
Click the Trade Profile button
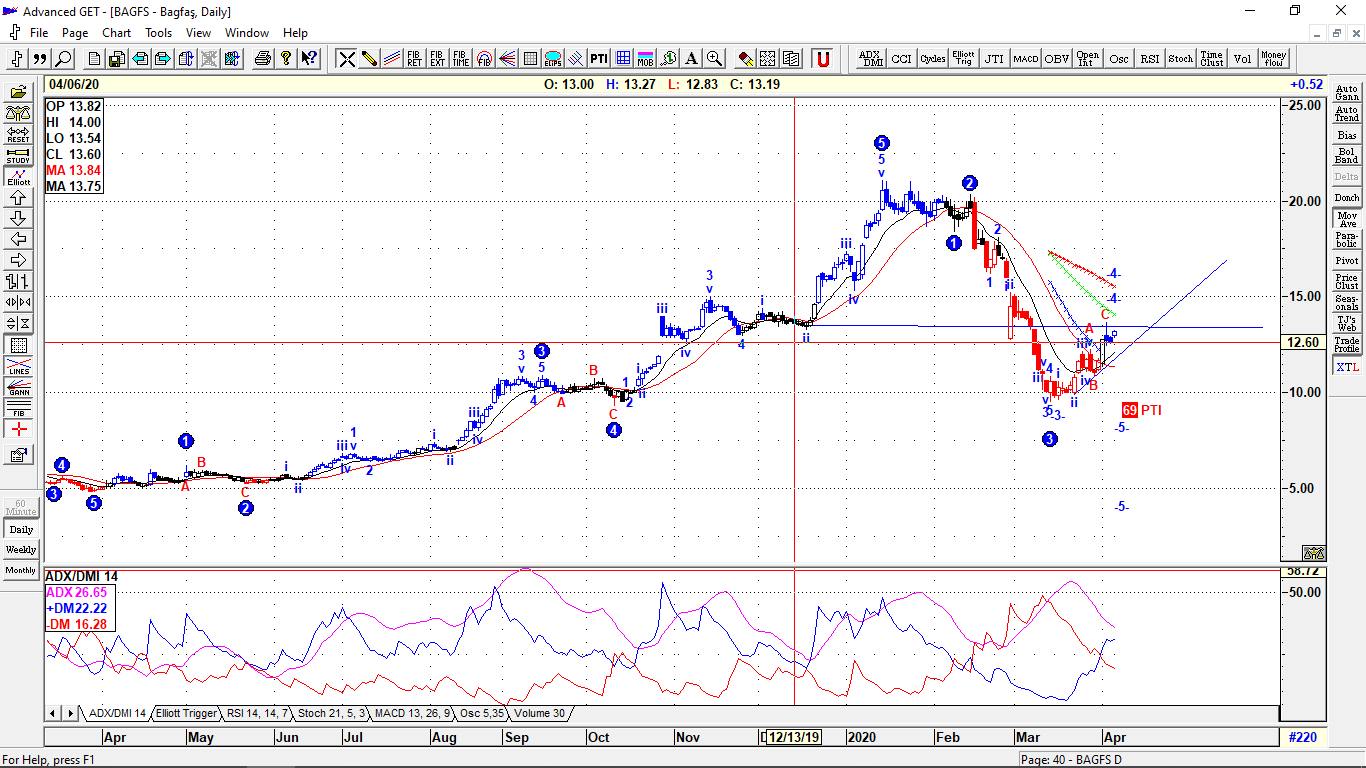(1347, 345)
